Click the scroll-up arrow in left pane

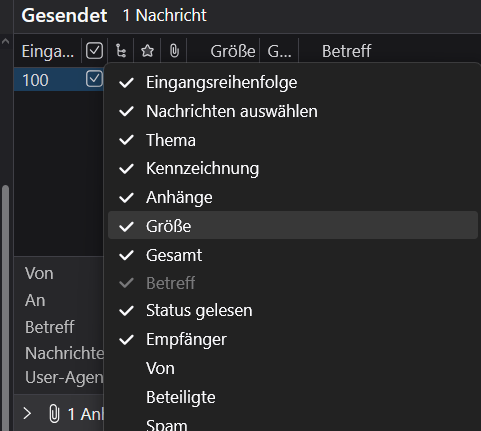tap(5, 42)
